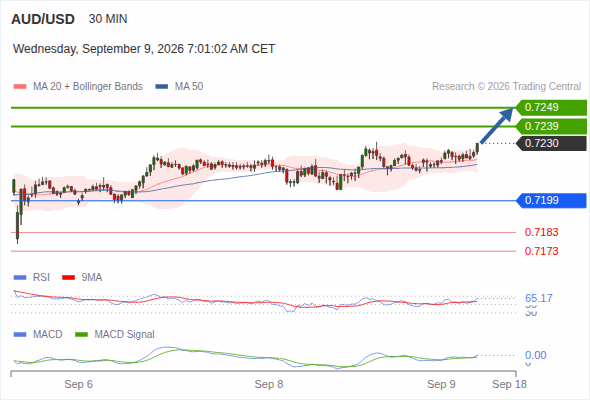
Task: Click the Research Trading Central credit
Action: pyautogui.click(x=506, y=87)
